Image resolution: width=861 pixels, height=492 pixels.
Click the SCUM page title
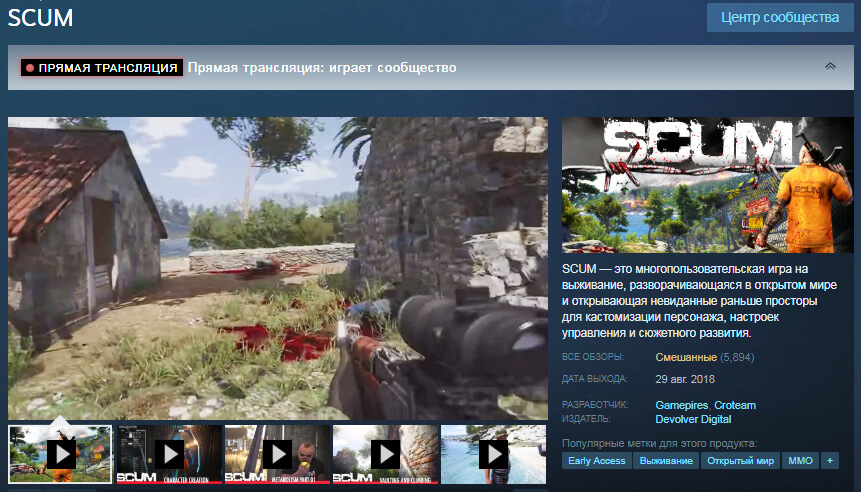pos(40,18)
